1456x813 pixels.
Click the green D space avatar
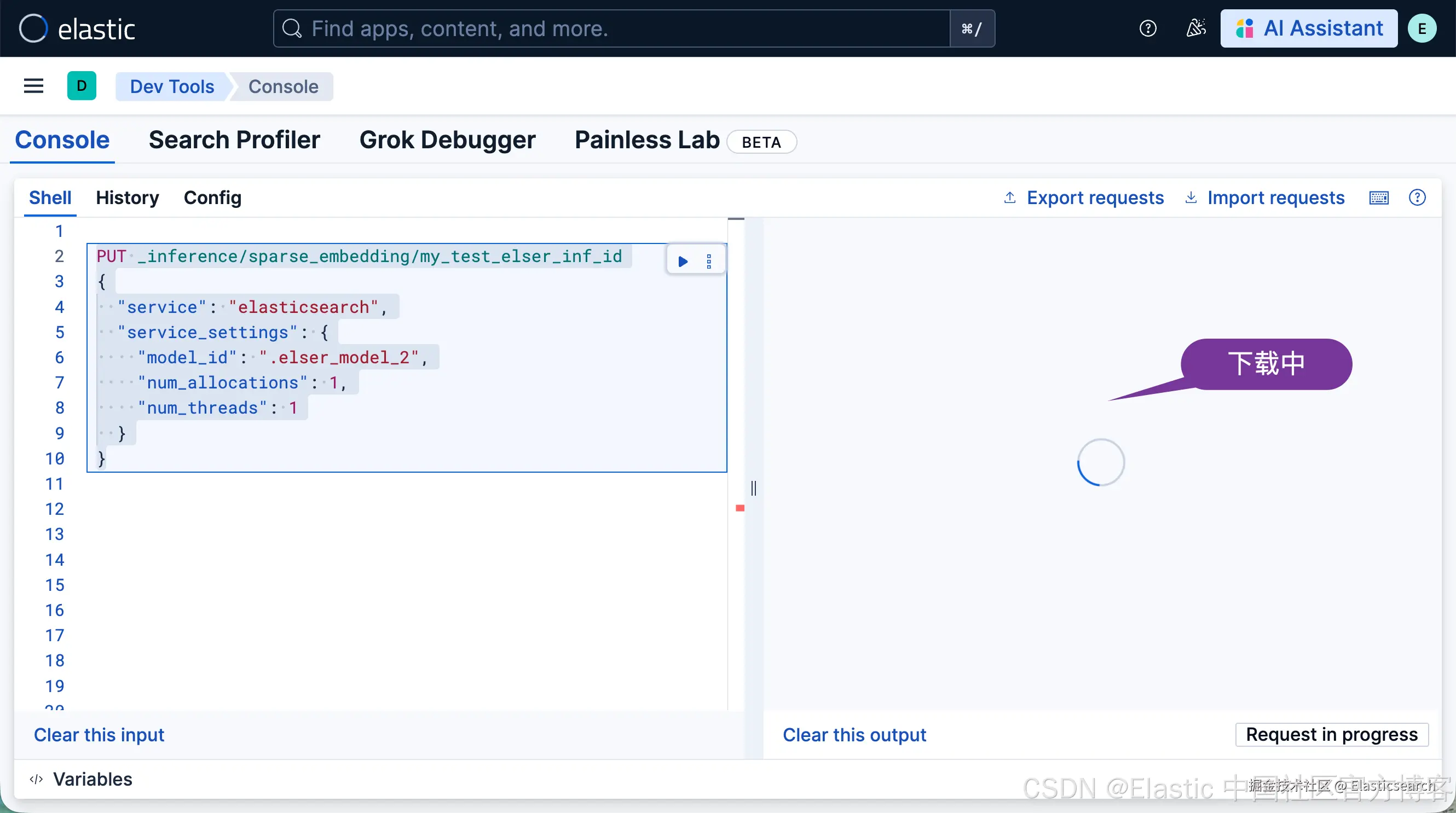coord(82,86)
